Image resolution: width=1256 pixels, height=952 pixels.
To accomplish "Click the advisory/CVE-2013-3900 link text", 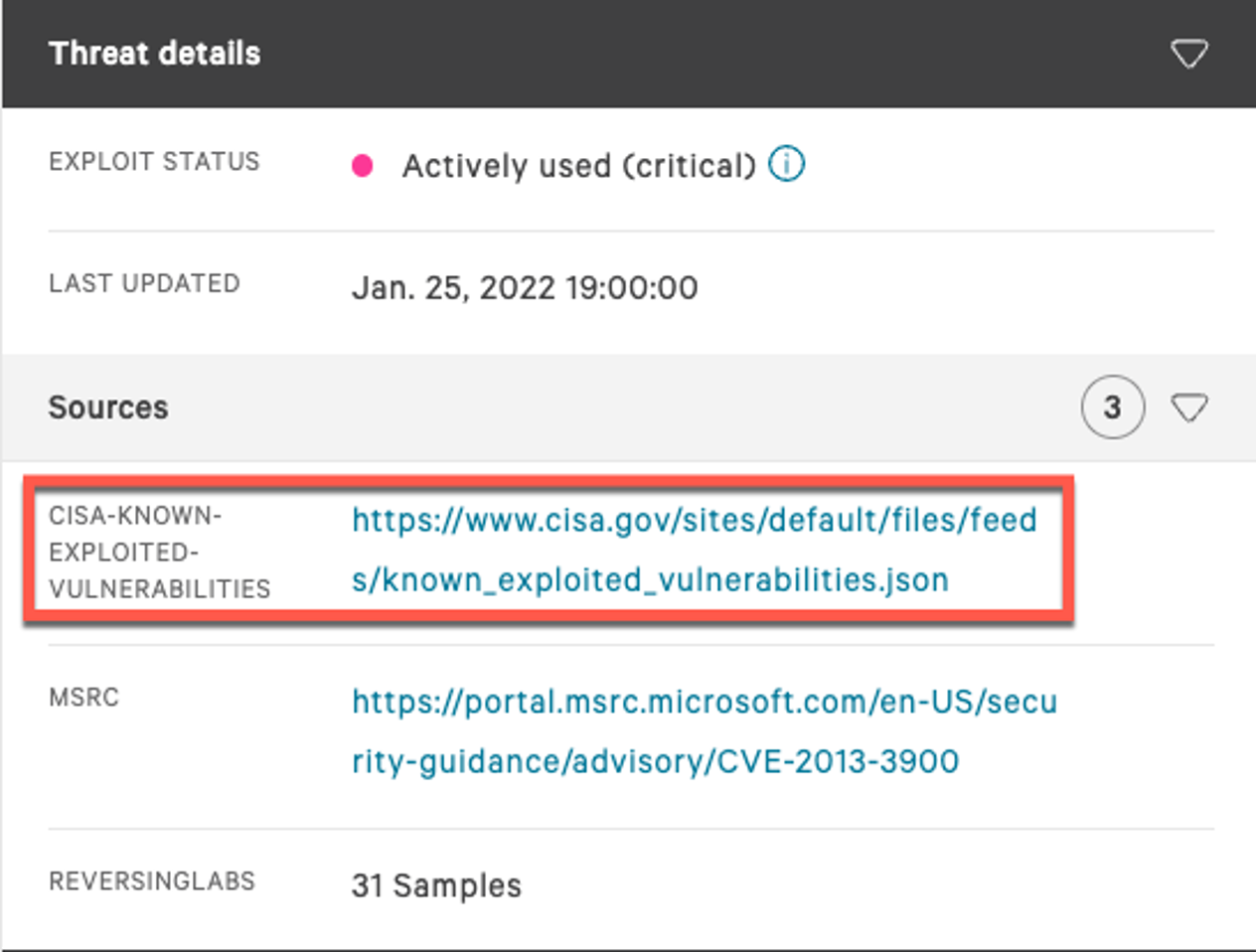I will point(655,762).
